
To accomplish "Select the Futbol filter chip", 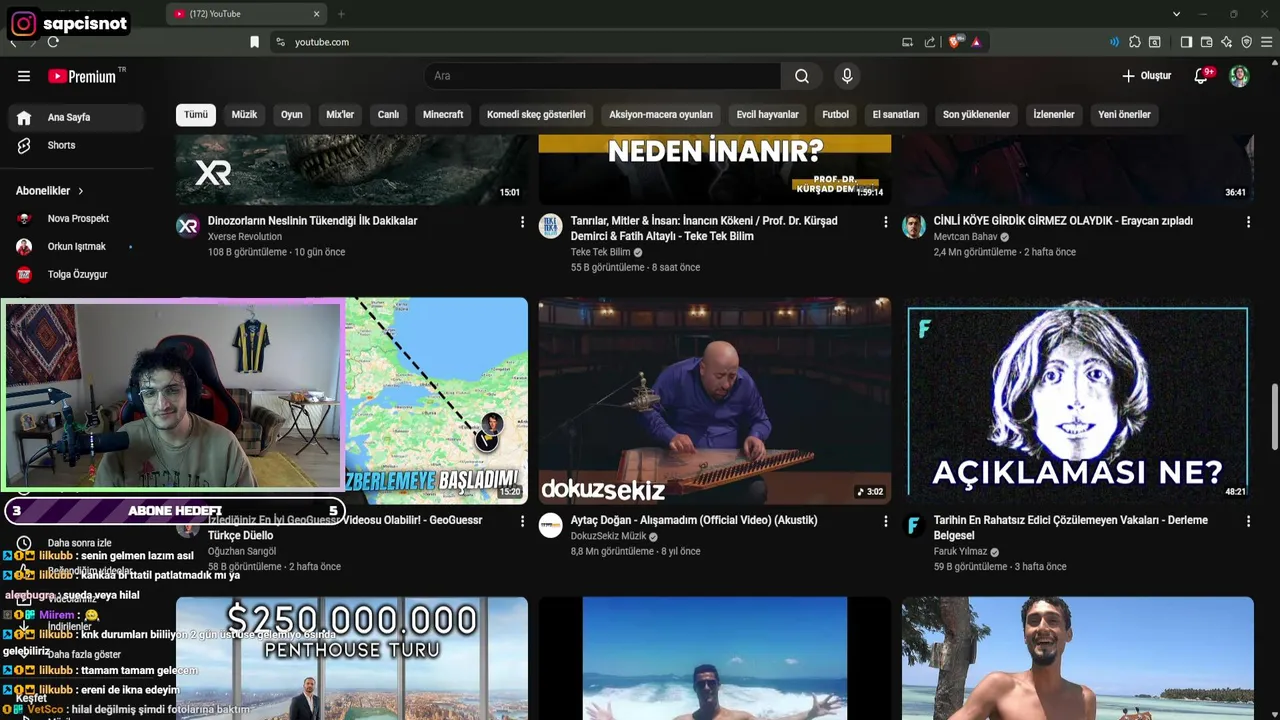I will [836, 115].
